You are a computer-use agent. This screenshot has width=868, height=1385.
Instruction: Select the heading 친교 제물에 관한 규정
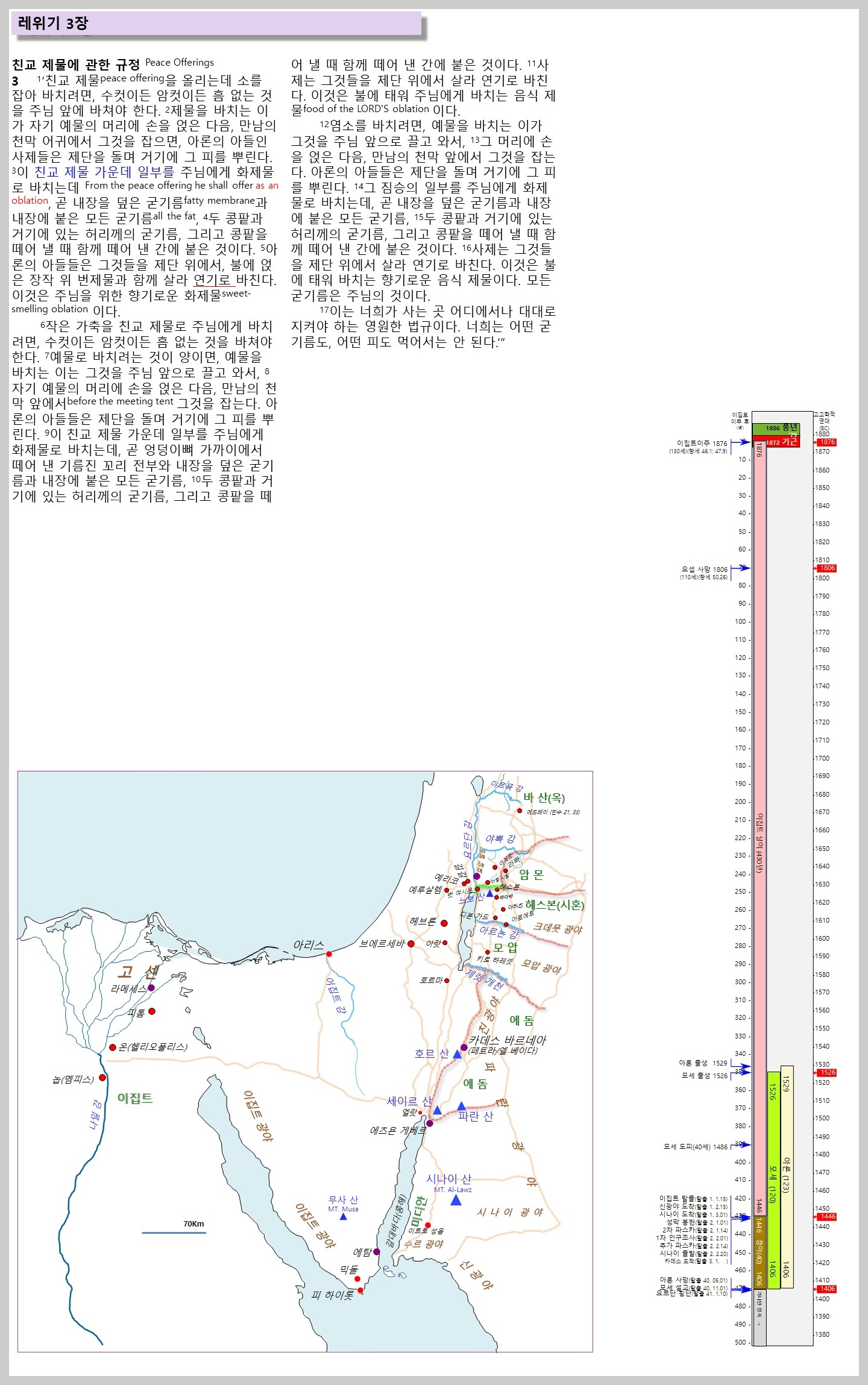click(76, 65)
